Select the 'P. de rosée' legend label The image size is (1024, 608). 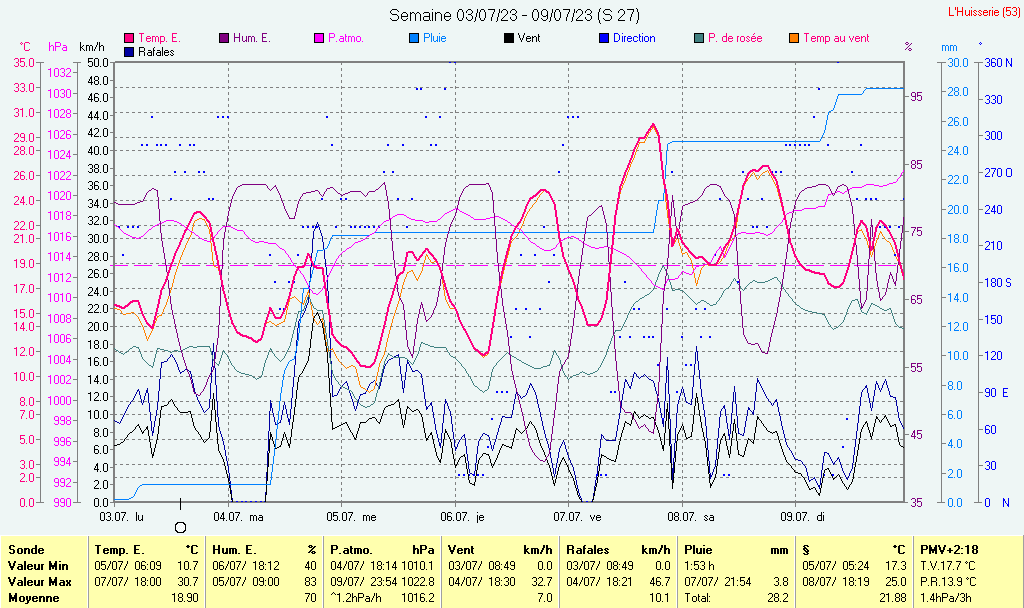coord(735,39)
